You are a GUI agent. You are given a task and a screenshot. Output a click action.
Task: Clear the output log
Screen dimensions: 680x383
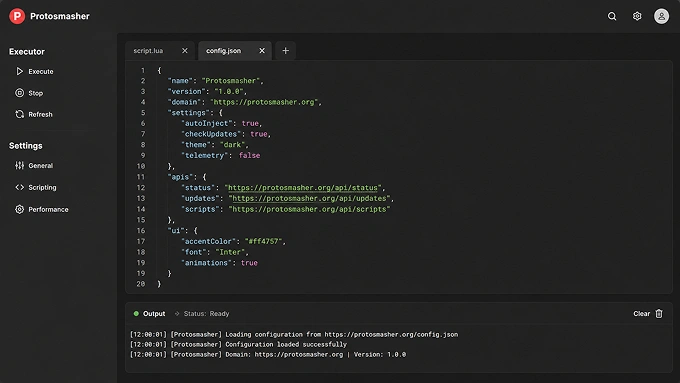641,313
